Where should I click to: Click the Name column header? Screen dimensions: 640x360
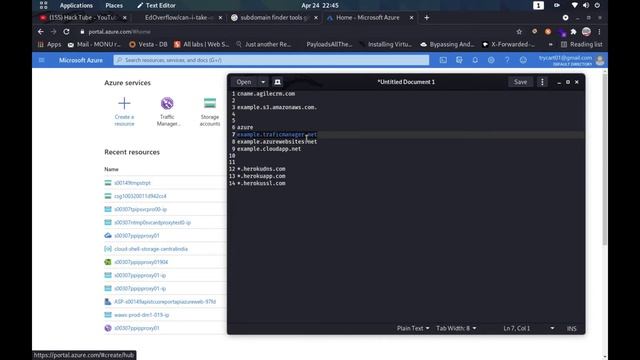pos(111,169)
